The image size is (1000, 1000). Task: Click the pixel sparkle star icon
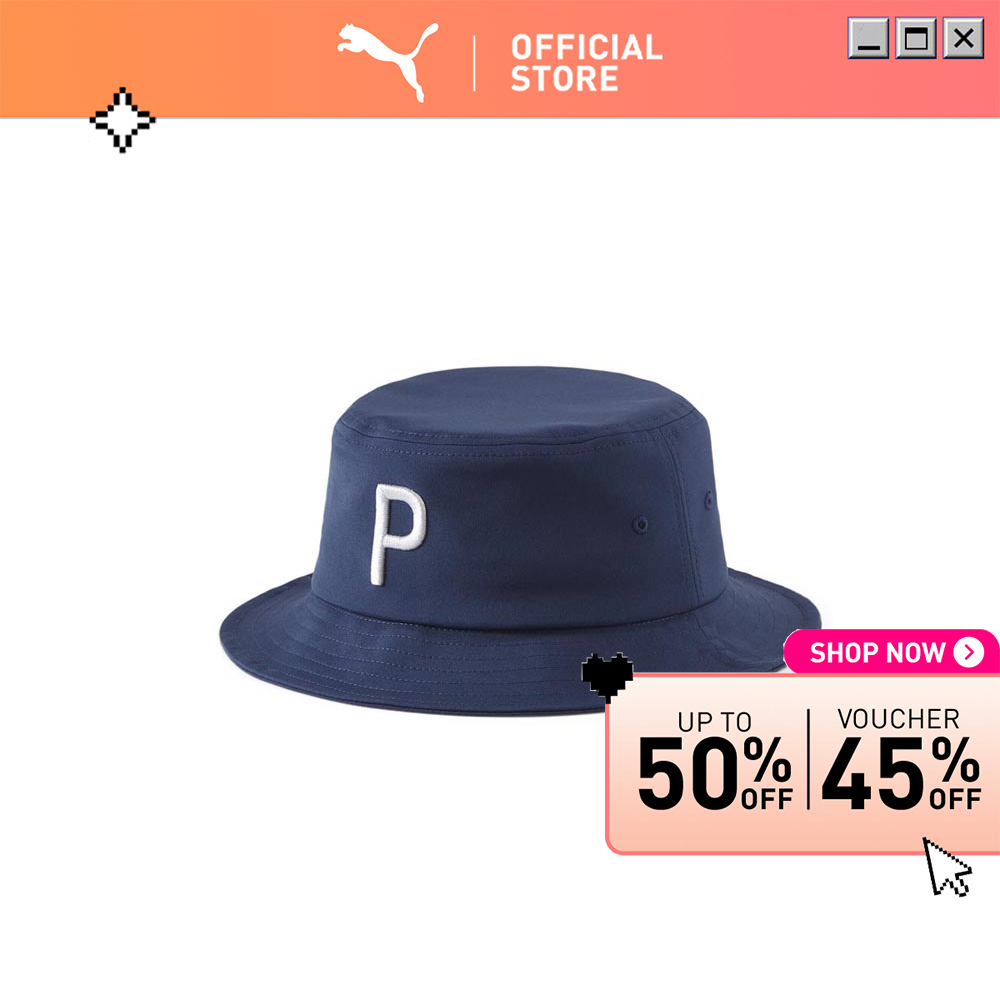(122, 120)
